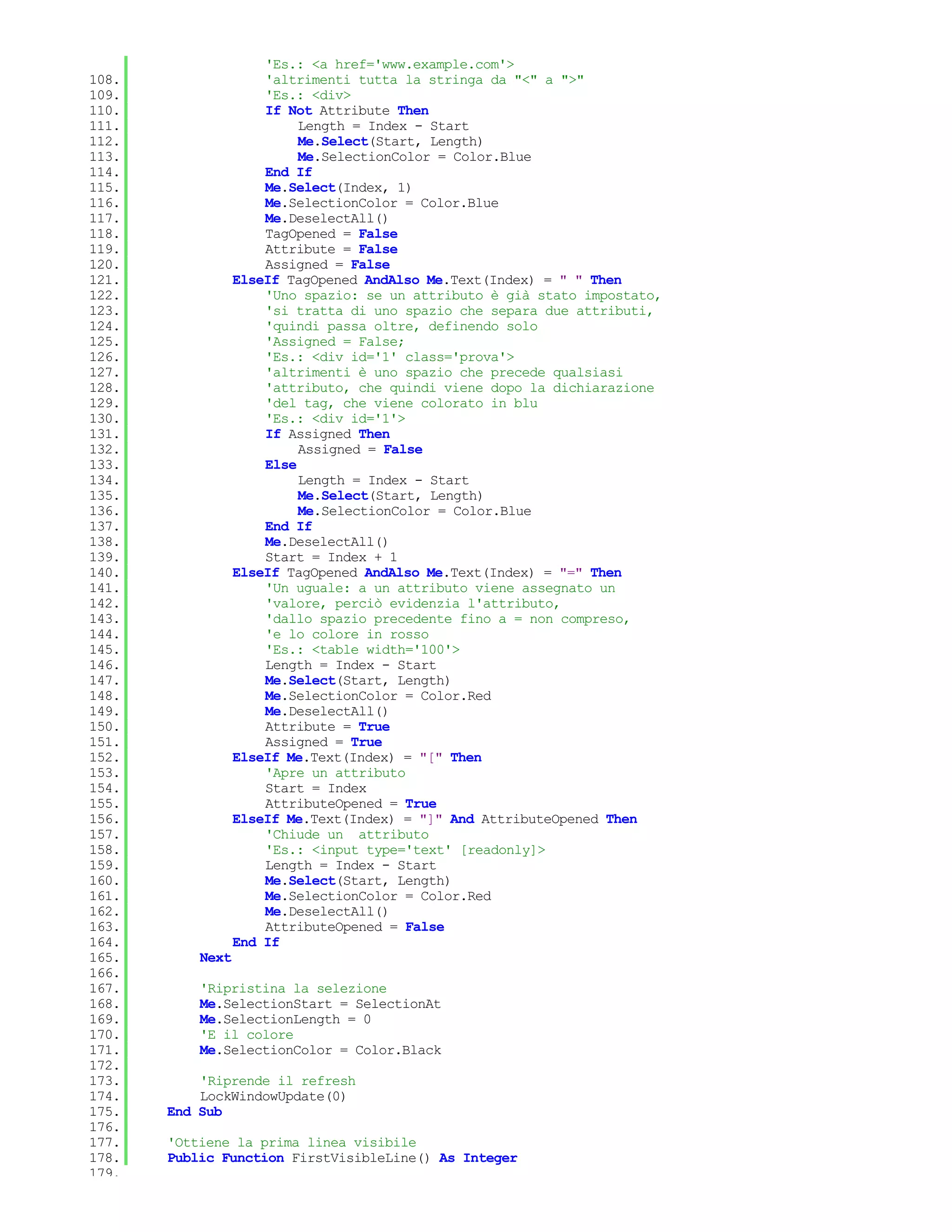Click comment "'e lo colore in rosso"
This screenshot has height=1232, width=952.
[x=347, y=635]
